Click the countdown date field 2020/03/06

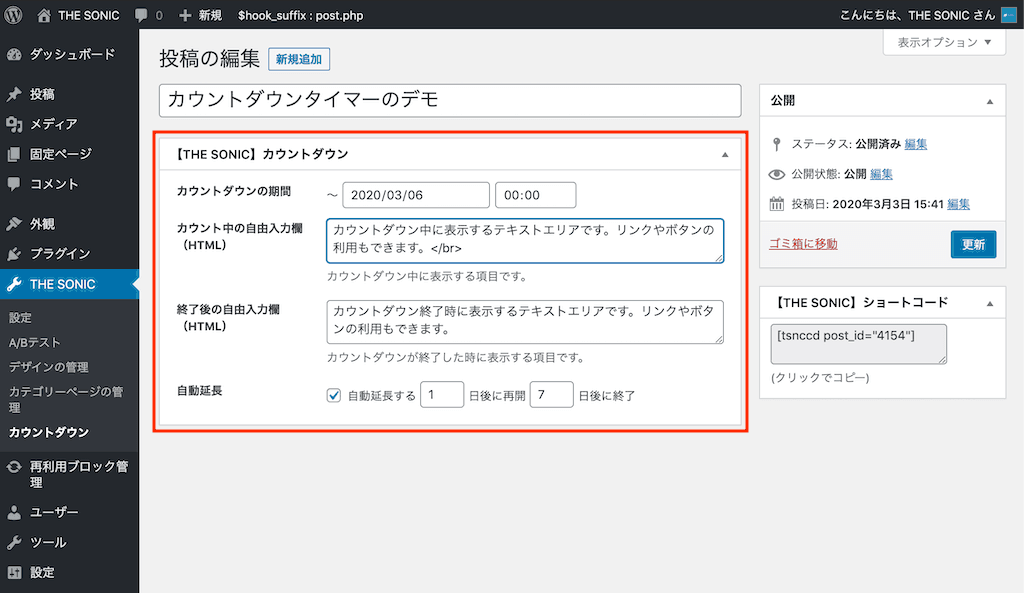coord(416,195)
